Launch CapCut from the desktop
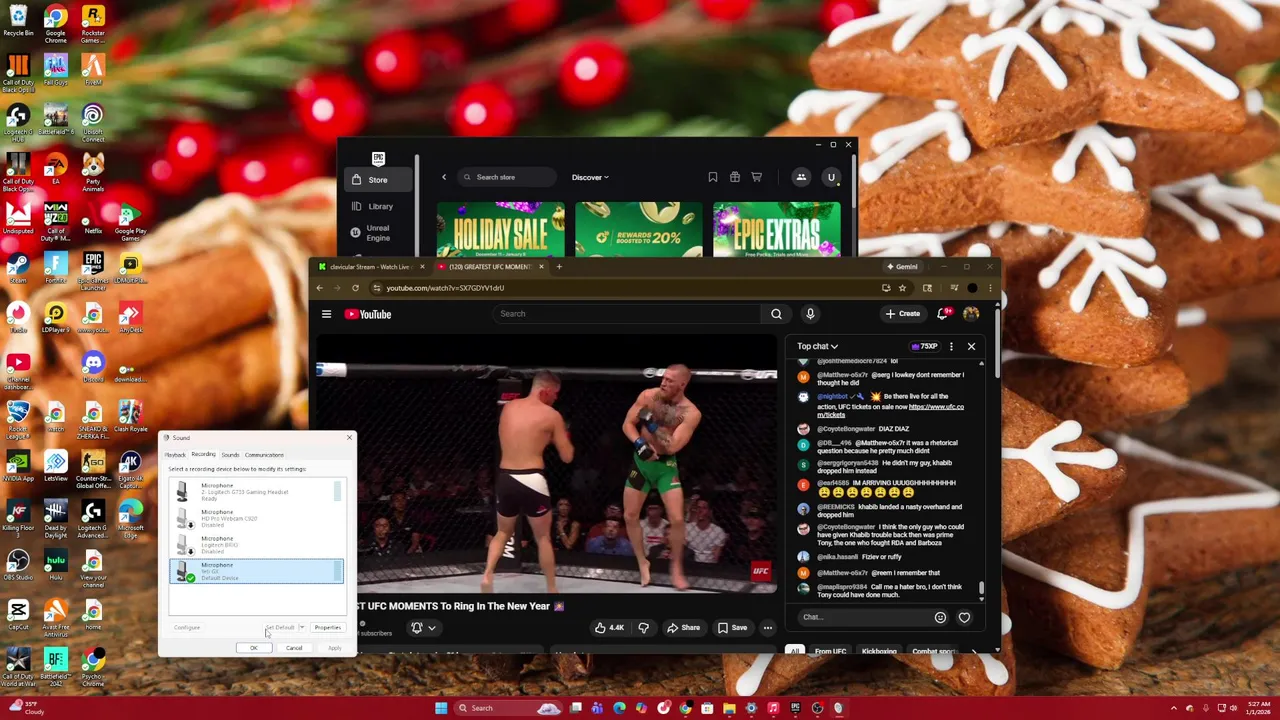 click(x=18, y=615)
